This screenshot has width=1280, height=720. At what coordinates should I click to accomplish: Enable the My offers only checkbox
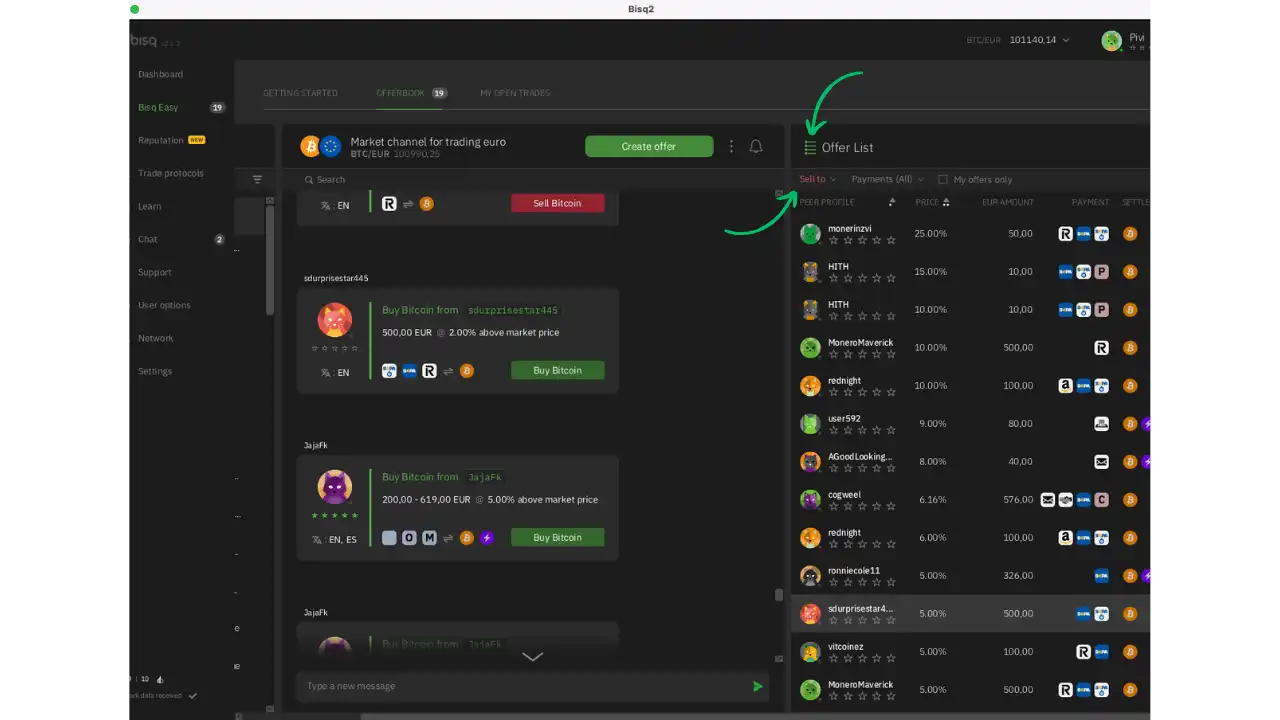pos(943,180)
